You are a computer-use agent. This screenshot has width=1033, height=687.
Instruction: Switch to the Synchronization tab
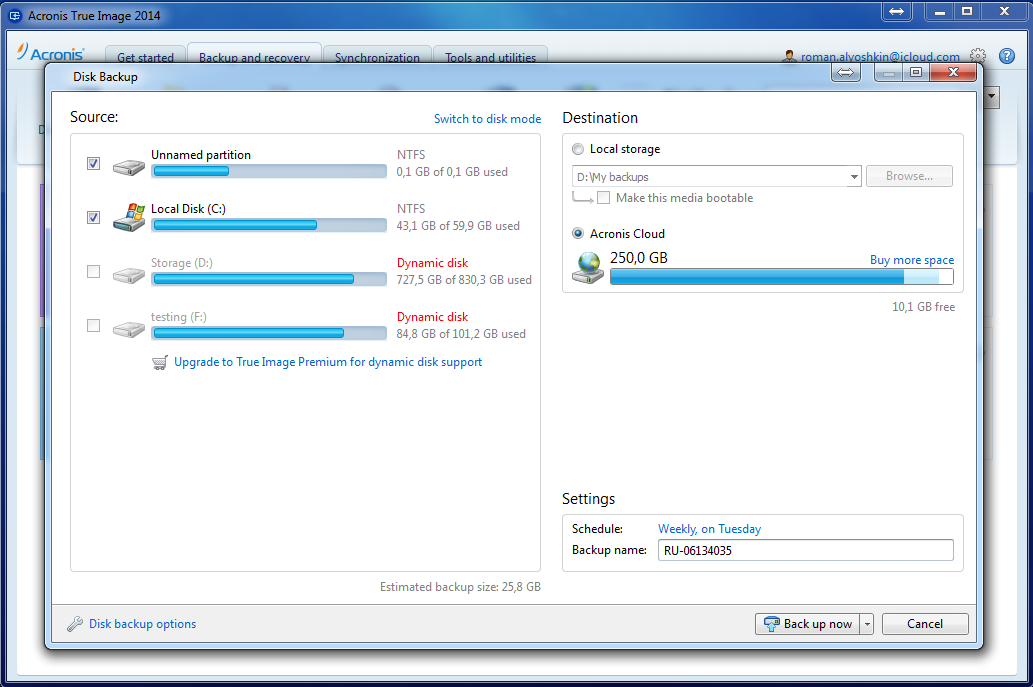click(x=377, y=55)
